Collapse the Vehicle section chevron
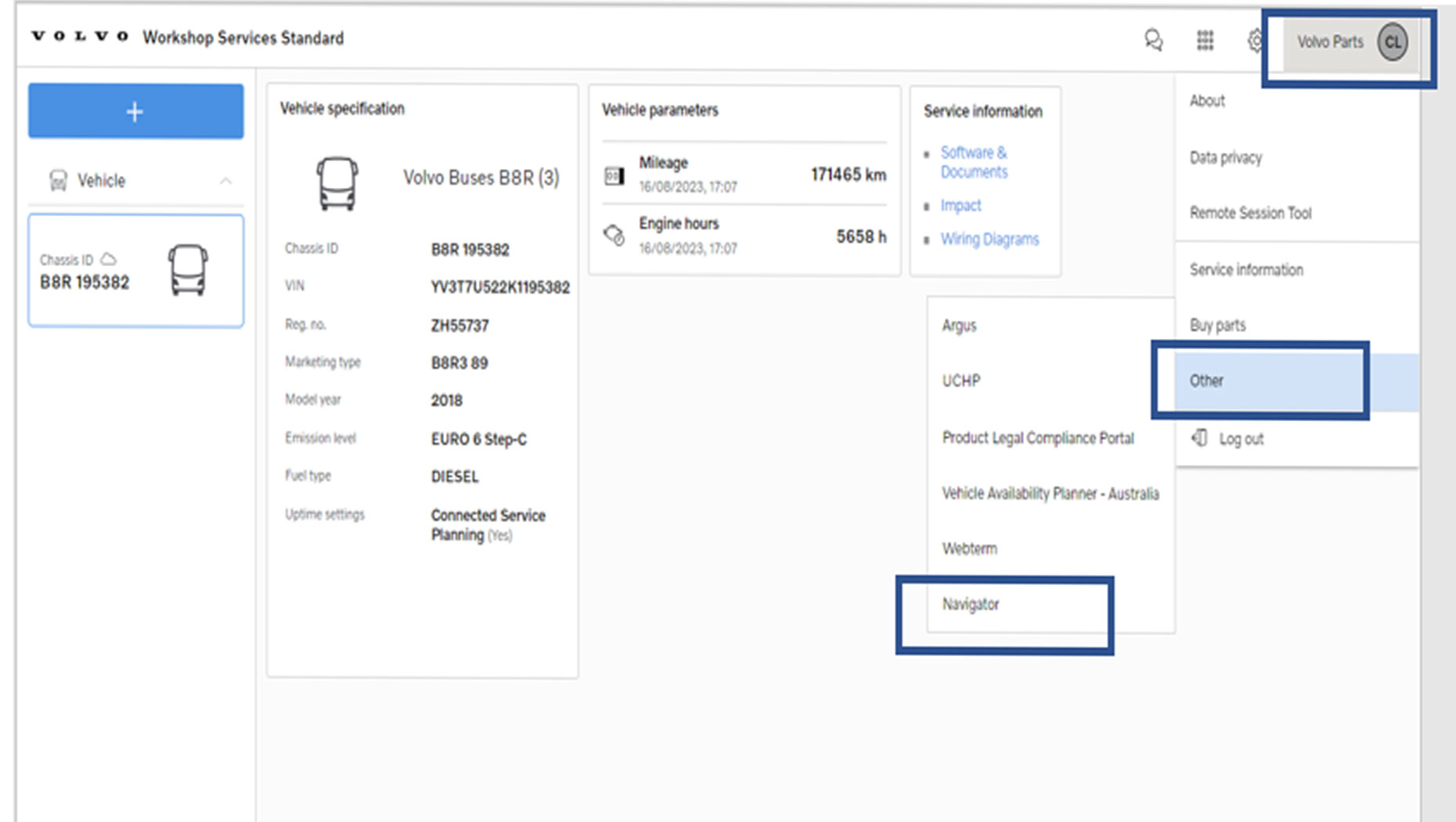 [227, 180]
